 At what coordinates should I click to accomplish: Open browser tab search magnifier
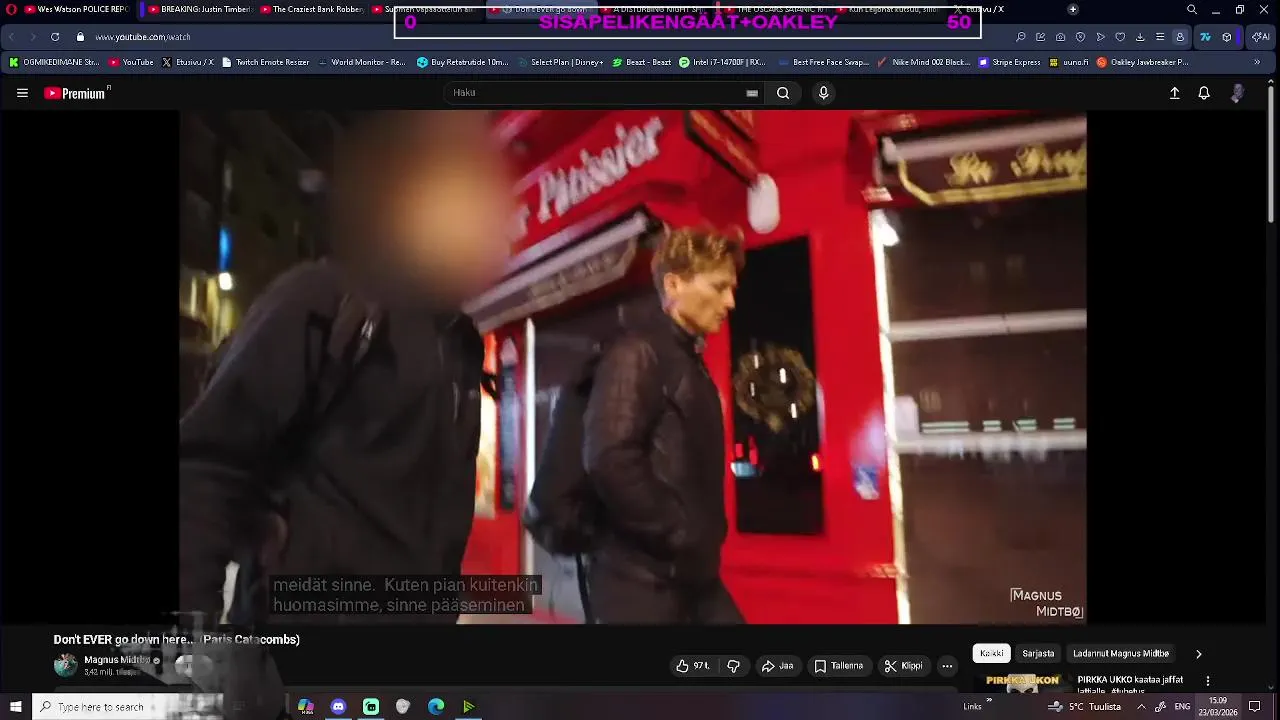(x=1192, y=9)
